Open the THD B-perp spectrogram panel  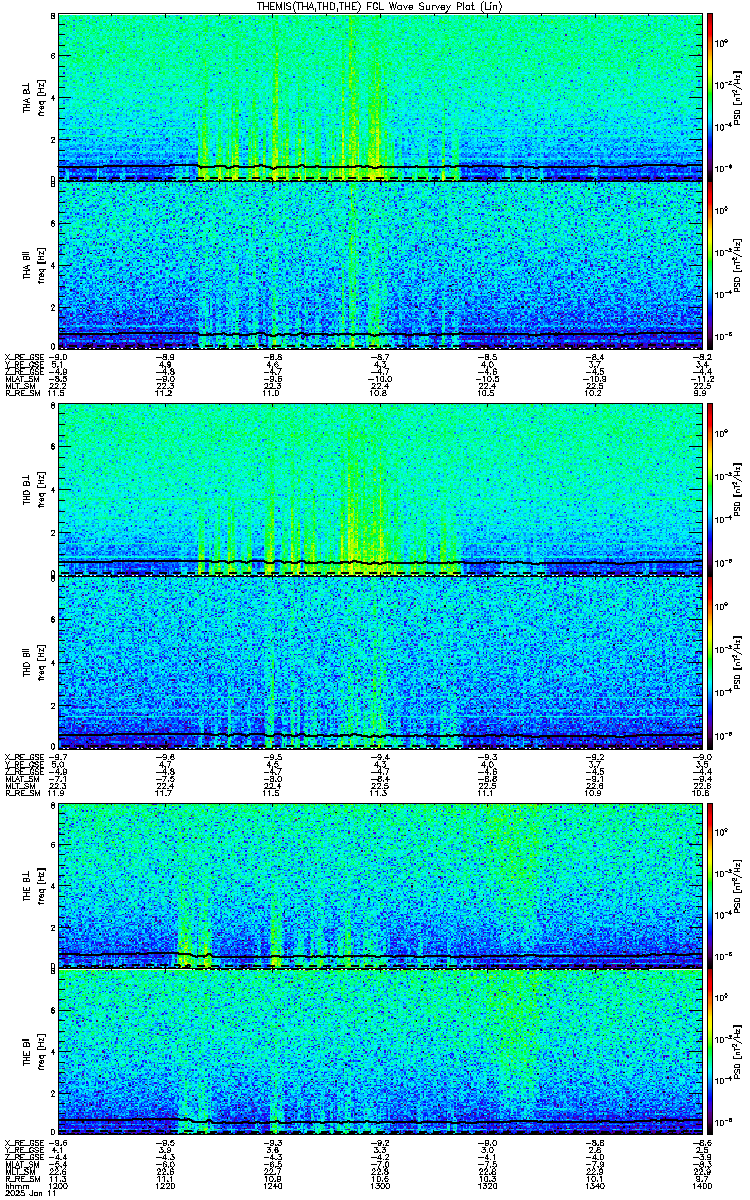pyautogui.click(x=380, y=489)
